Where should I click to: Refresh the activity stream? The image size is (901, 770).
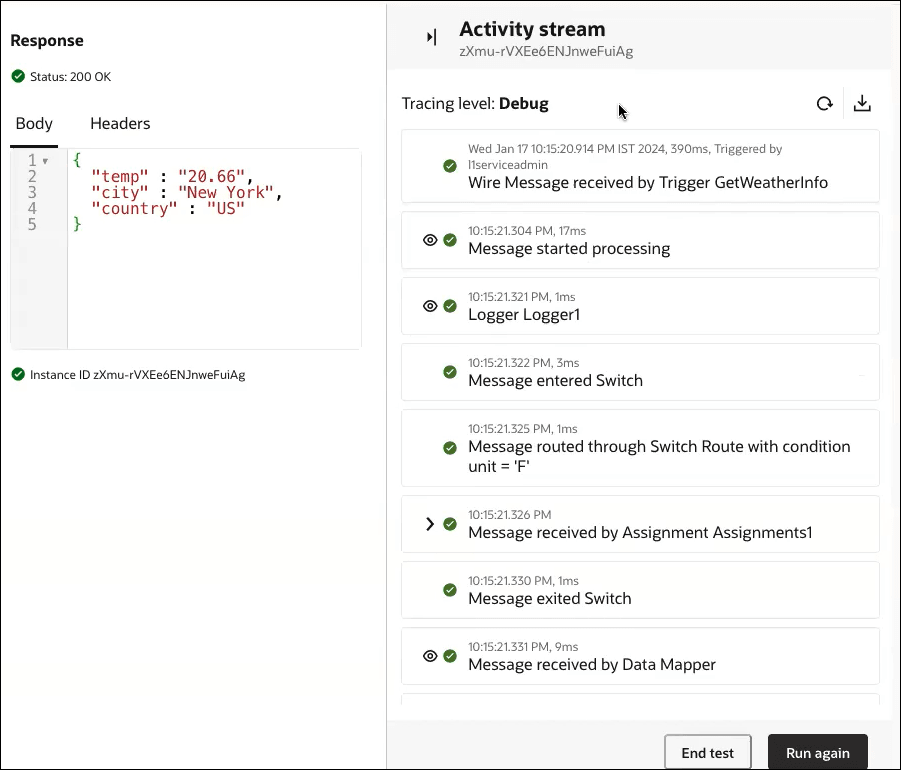[x=824, y=103]
